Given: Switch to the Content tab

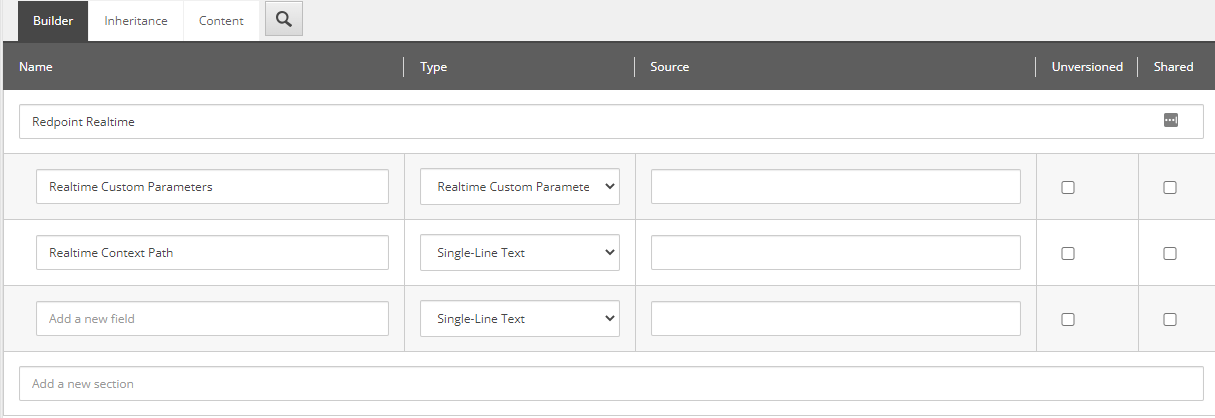Looking at the screenshot, I should coord(221,21).
